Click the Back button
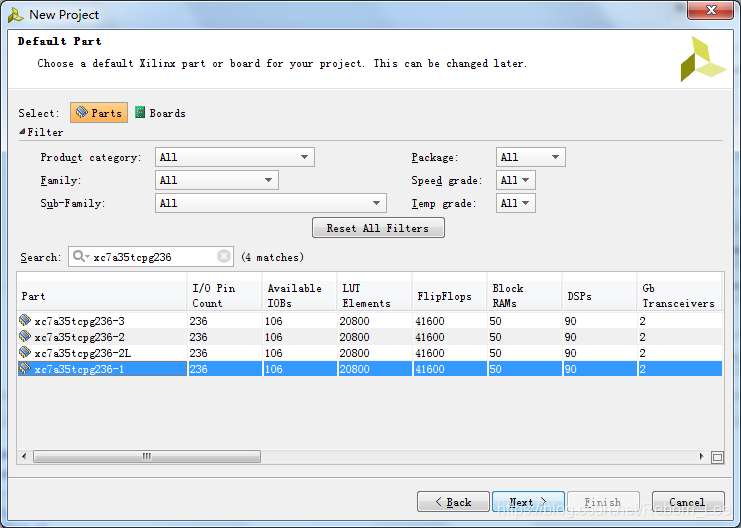Screen dimensions: 741x528 453,502
